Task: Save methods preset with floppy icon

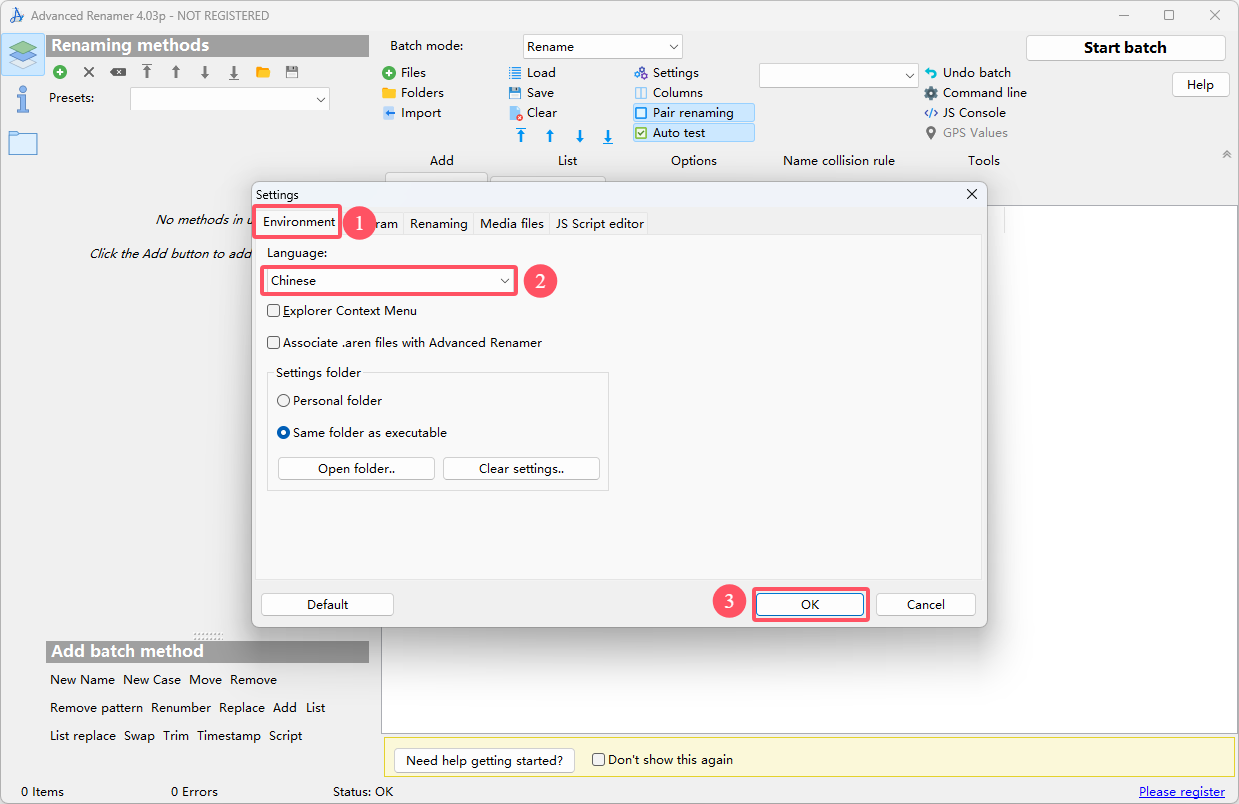Action: pos(292,72)
